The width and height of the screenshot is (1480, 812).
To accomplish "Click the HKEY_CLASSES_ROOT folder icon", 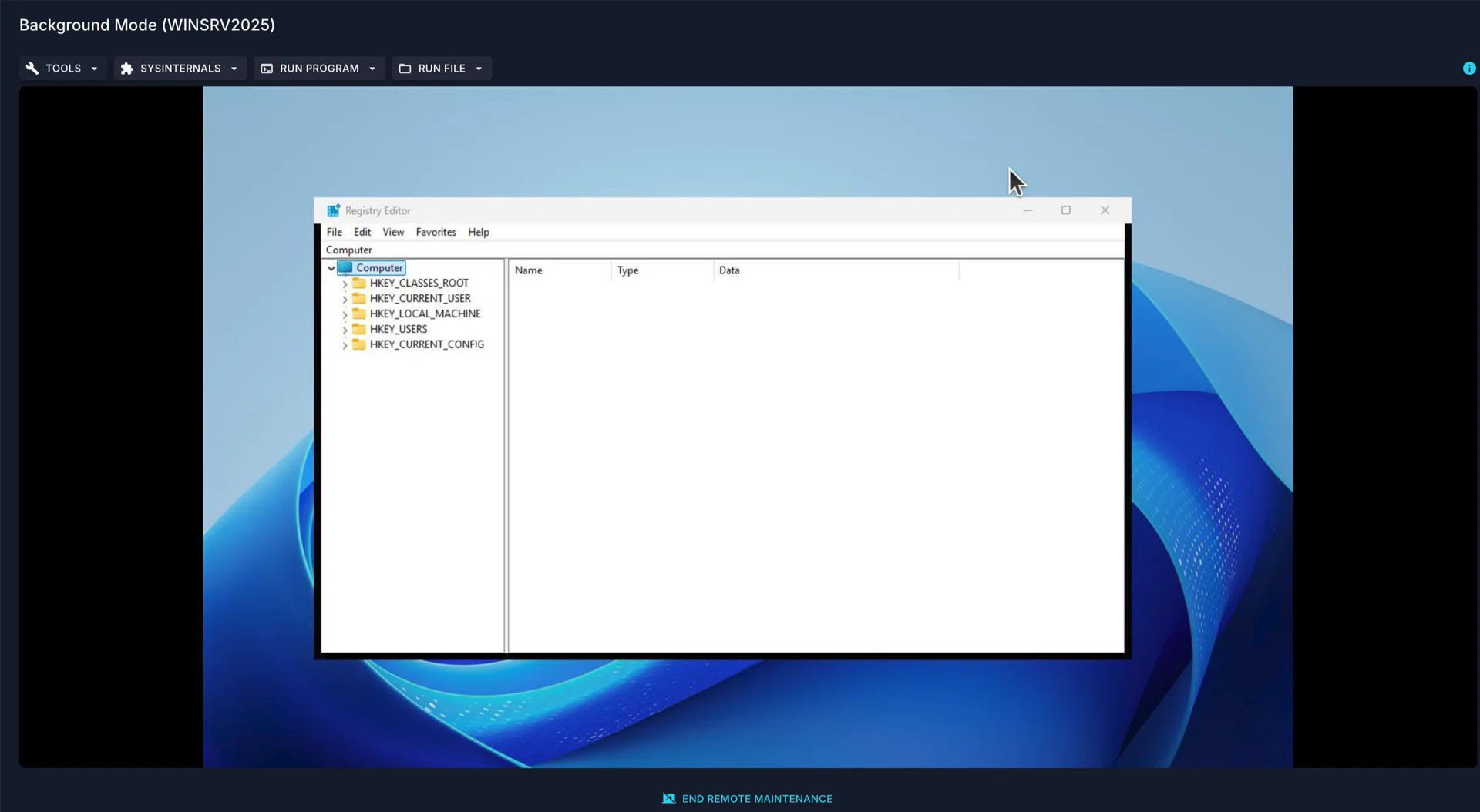I will tap(359, 283).
